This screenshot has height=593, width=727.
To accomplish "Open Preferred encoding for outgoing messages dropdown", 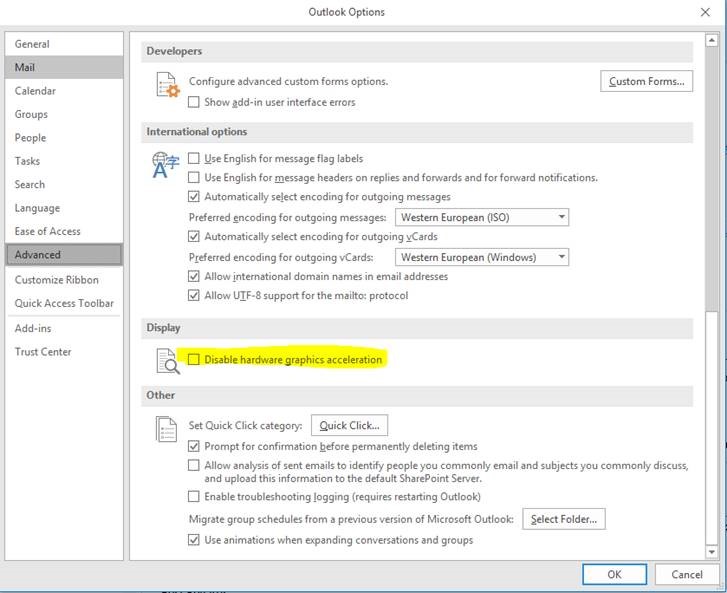I will 482,217.
